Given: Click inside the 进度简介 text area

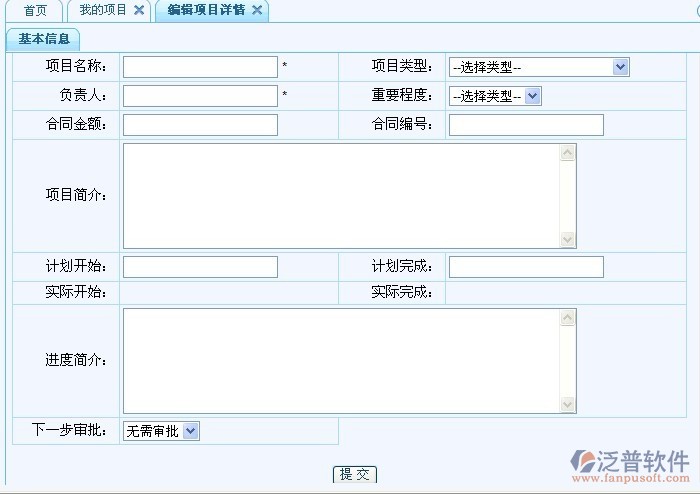Looking at the screenshot, I should [x=340, y=361].
